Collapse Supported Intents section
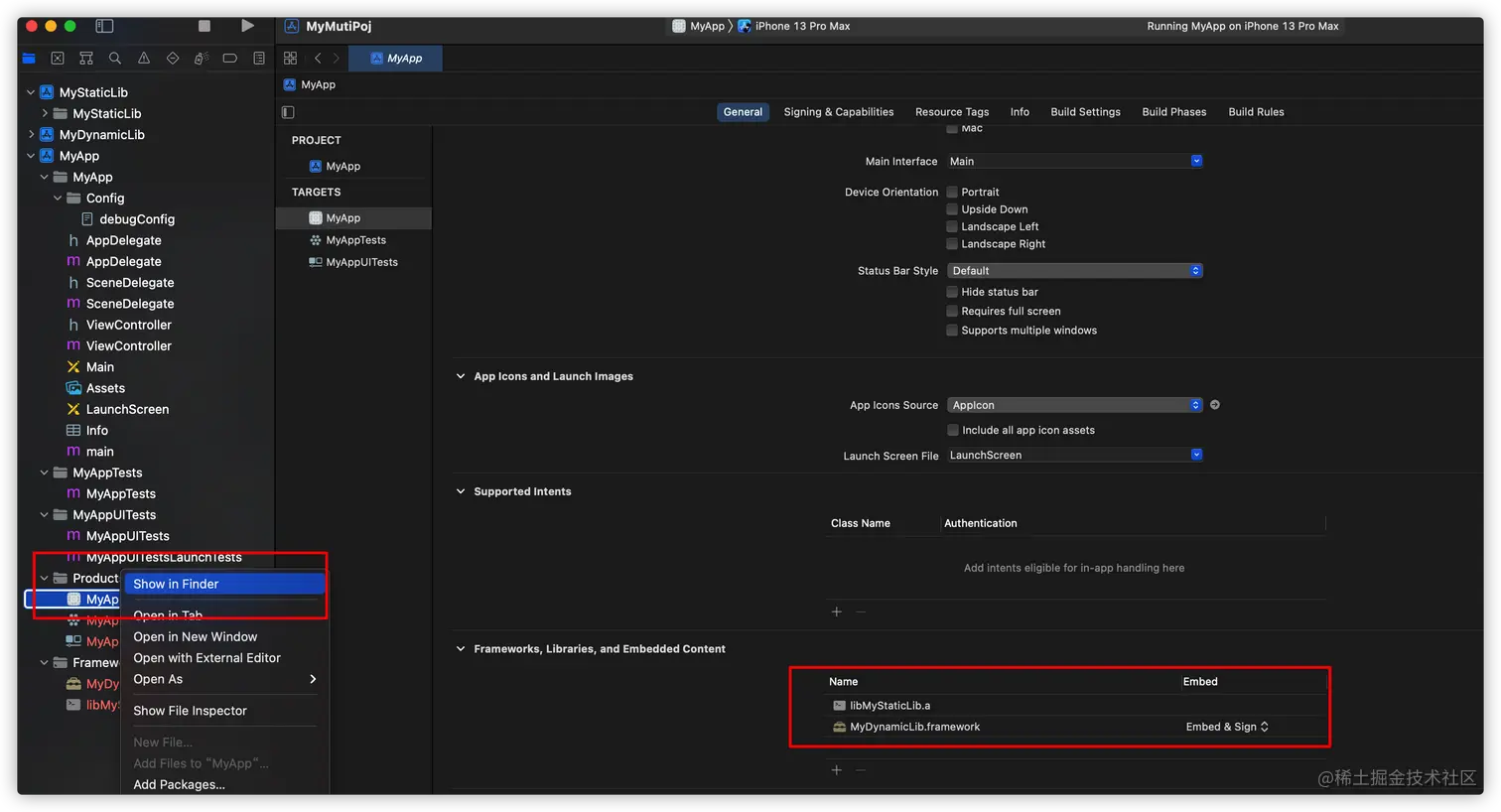This screenshot has height=812, width=1501. (461, 491)
